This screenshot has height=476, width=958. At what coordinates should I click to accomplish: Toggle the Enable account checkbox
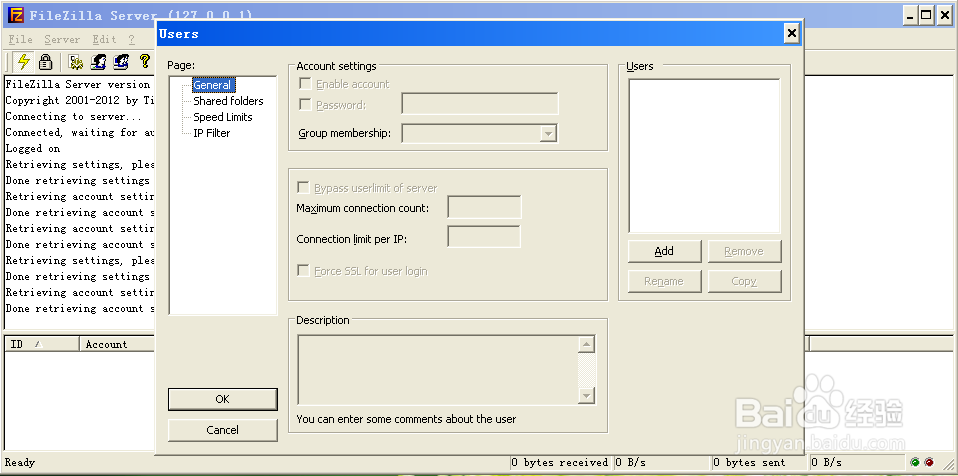pyautogui.click(x=304, y=84)
